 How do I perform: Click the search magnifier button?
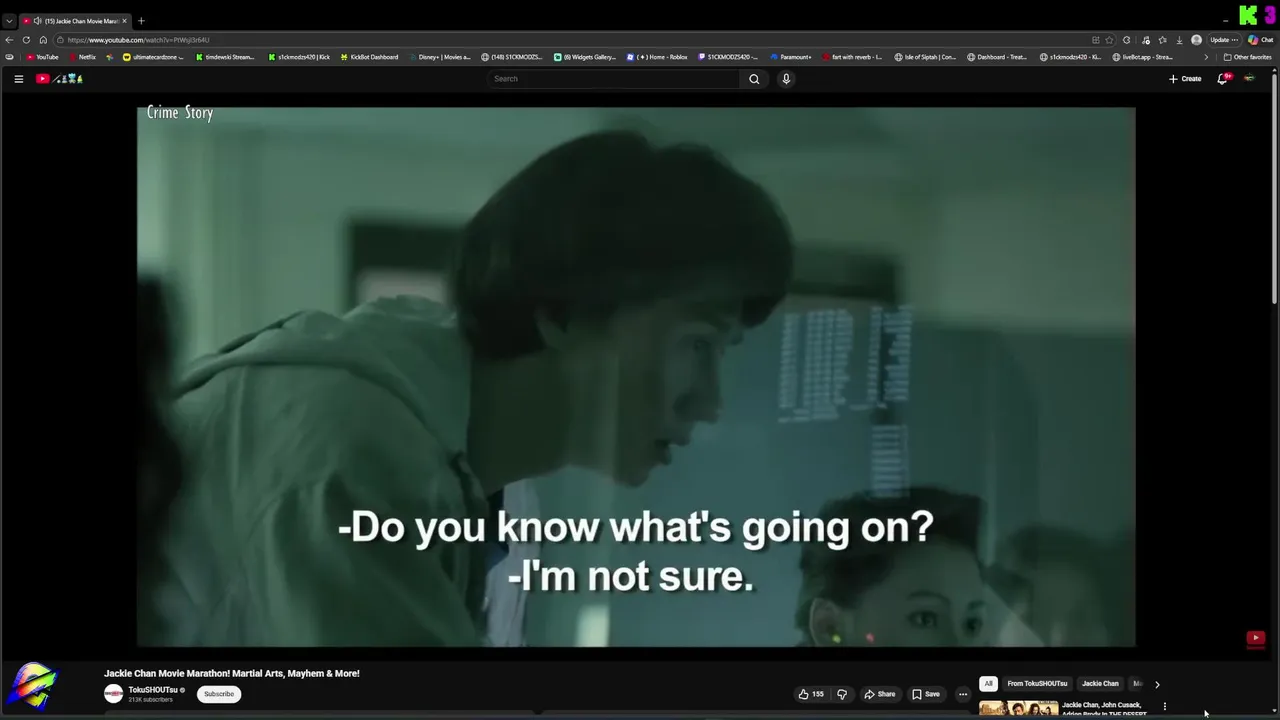pos(754,79)
